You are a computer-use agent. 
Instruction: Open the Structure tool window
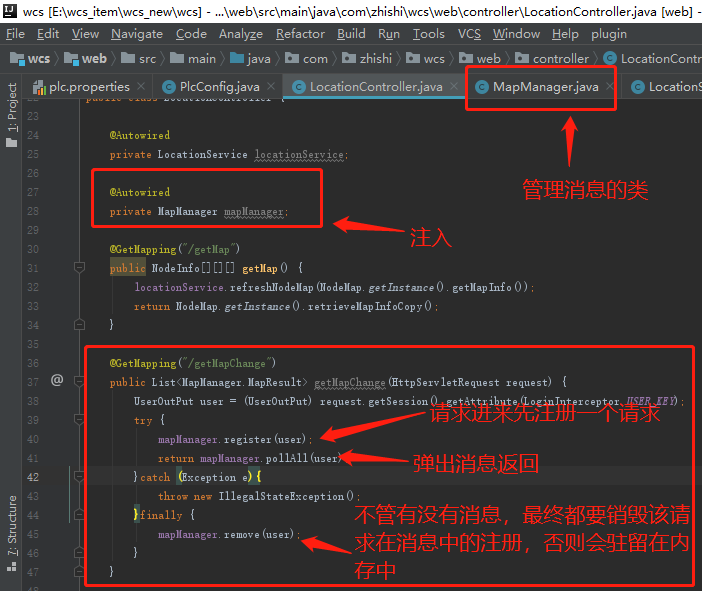12,534
